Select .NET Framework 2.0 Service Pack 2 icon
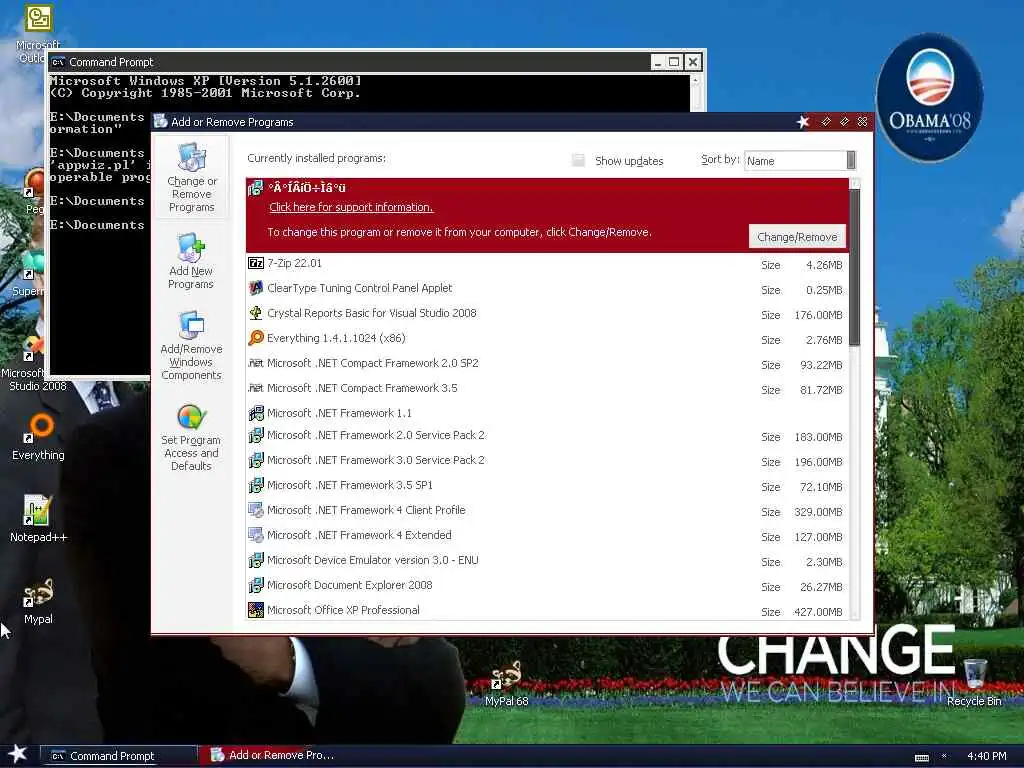The image size is (1024, 768). tap(256, 435)
